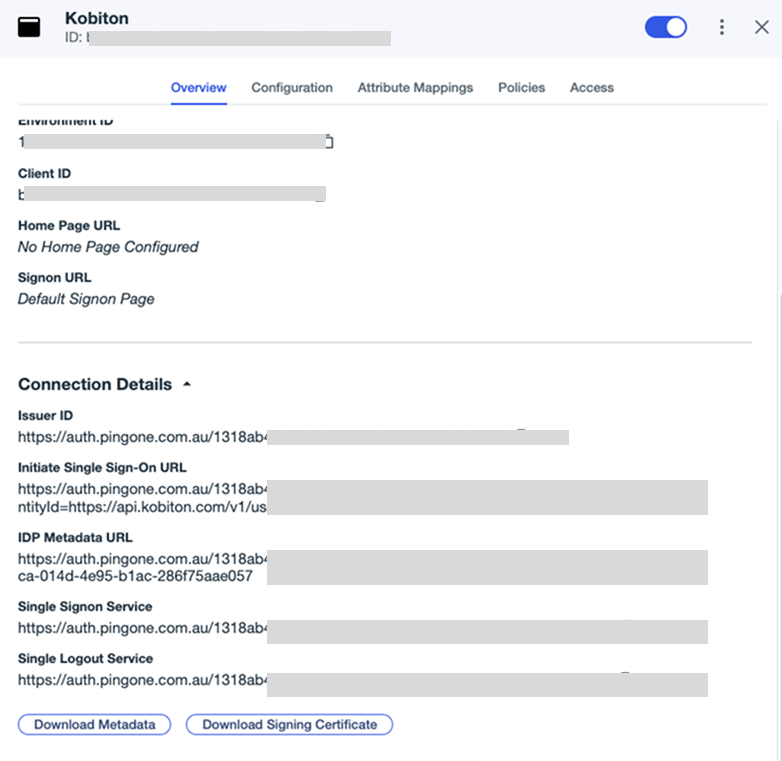
Task: Select the Overview tab
Action: [198, 88]
